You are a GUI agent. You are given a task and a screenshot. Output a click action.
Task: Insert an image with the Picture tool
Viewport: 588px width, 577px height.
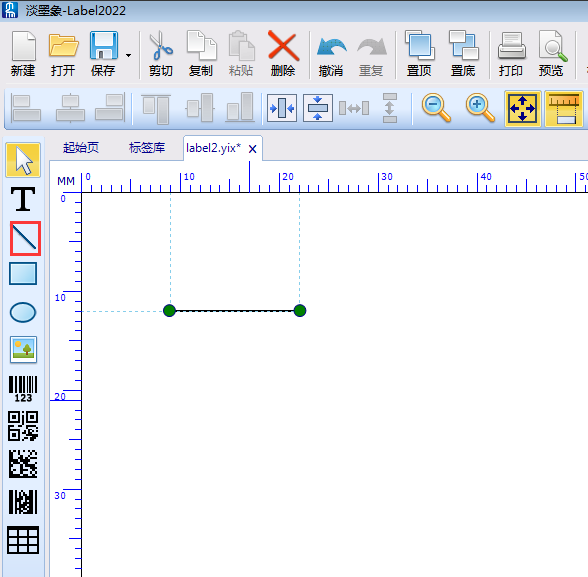pos(23,349)
